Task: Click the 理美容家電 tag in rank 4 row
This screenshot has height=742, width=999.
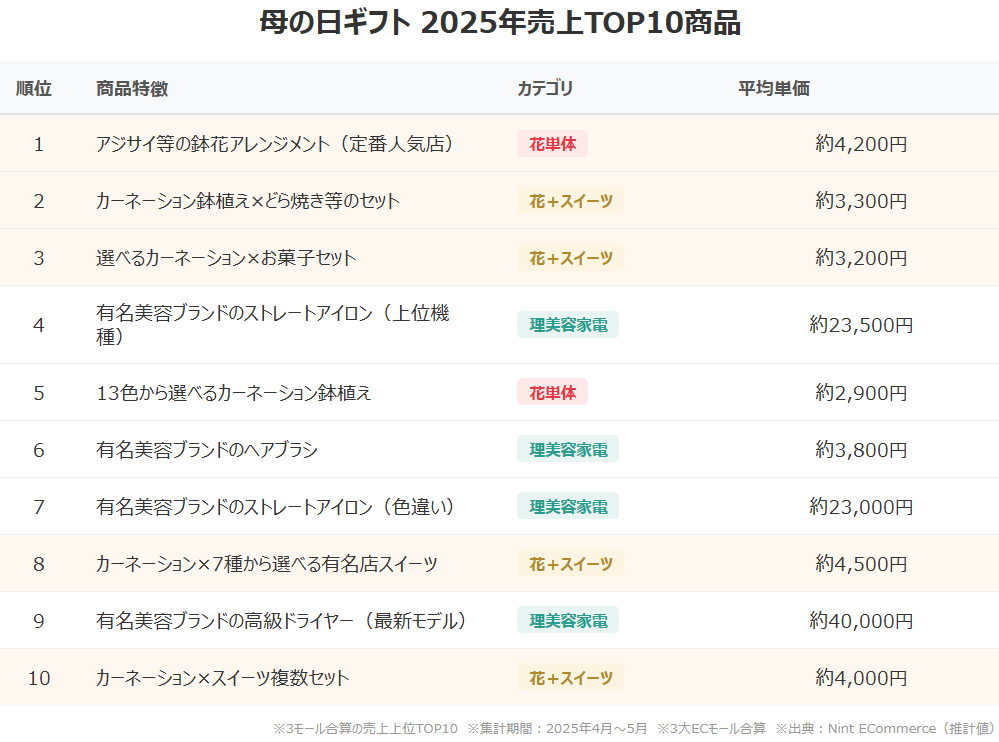Action: (567, 325)
